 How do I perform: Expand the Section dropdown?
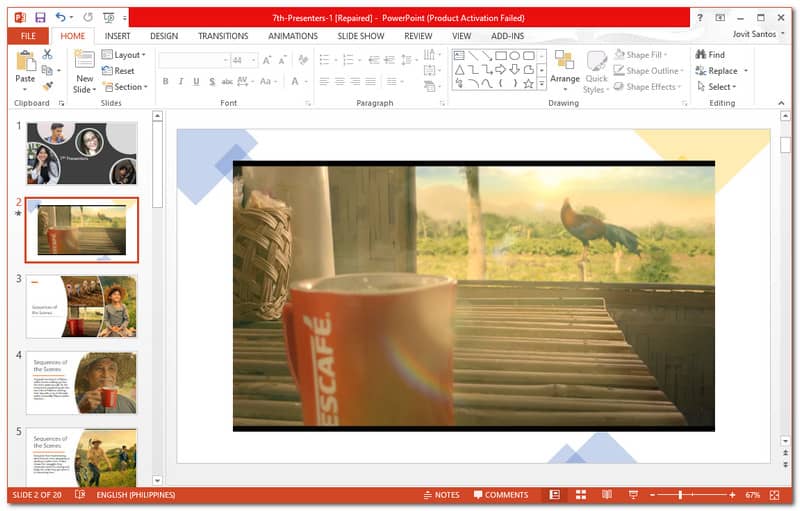126,87
